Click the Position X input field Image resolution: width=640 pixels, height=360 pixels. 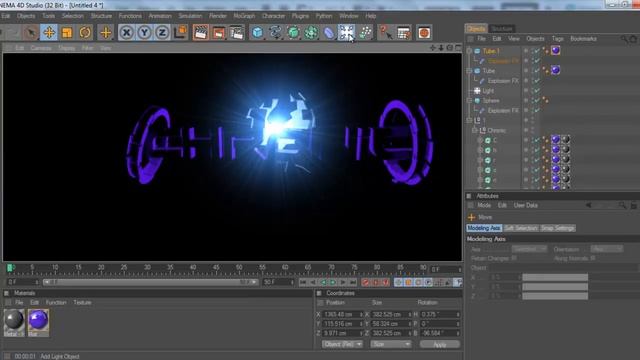pos(342,314)
